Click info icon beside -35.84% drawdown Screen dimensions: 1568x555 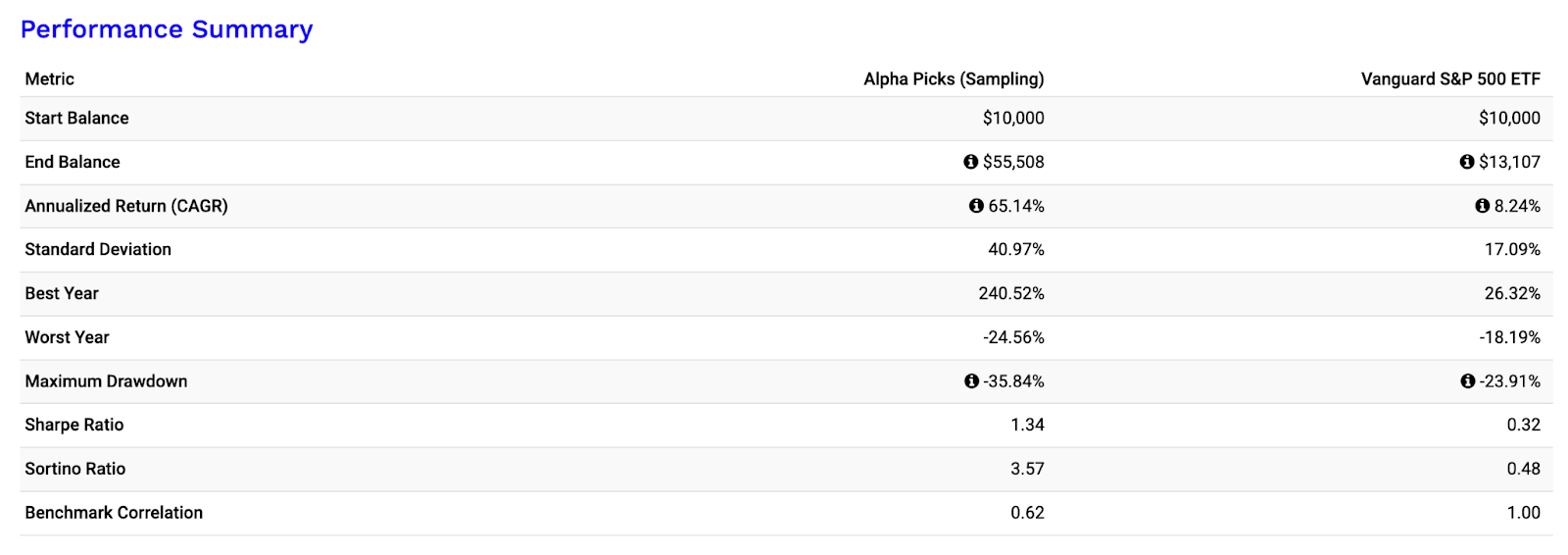pos(971,381)
